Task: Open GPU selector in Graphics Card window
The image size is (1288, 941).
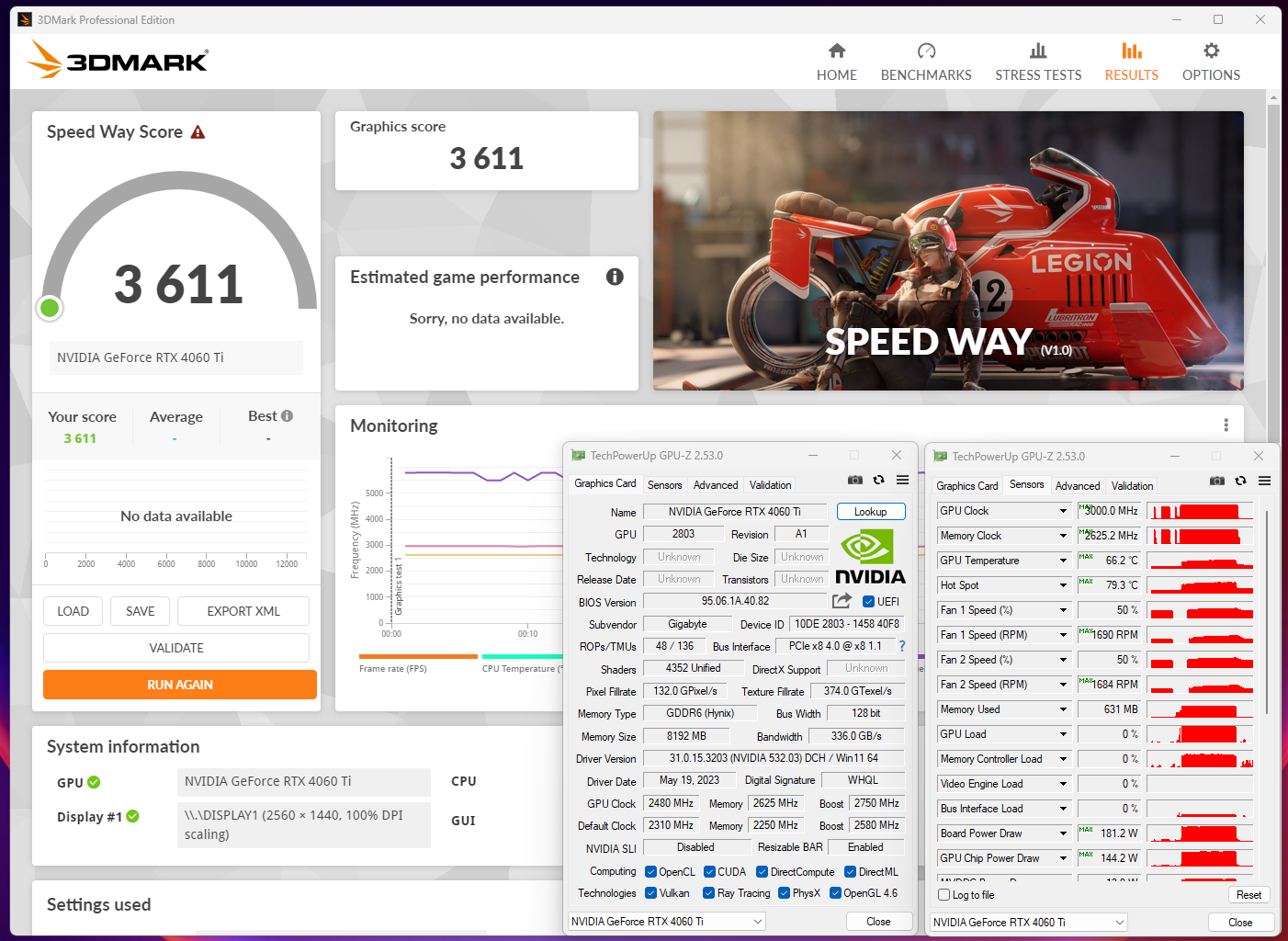Action: [x=667, y=922]
